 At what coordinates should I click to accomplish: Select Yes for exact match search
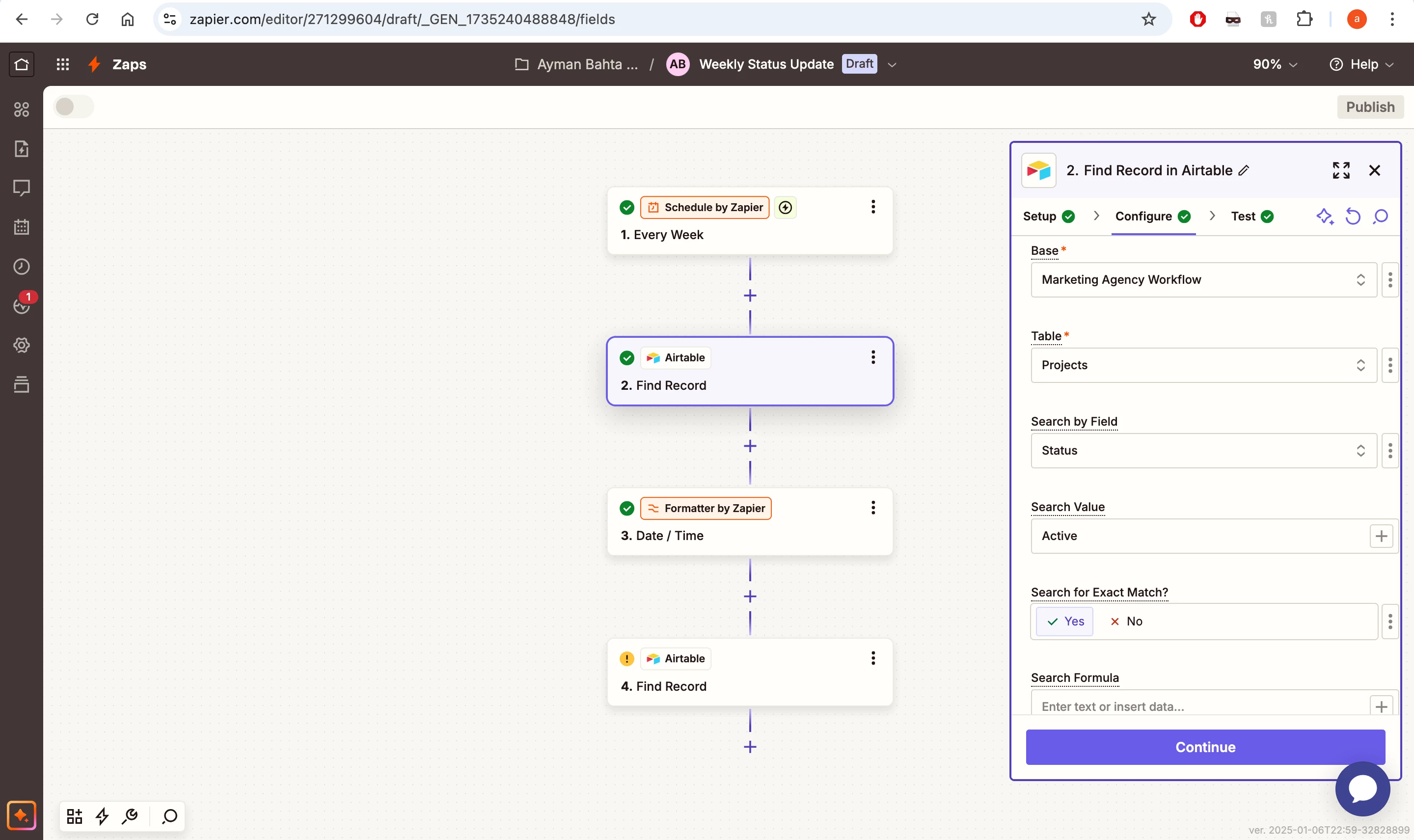[1065, 622]
